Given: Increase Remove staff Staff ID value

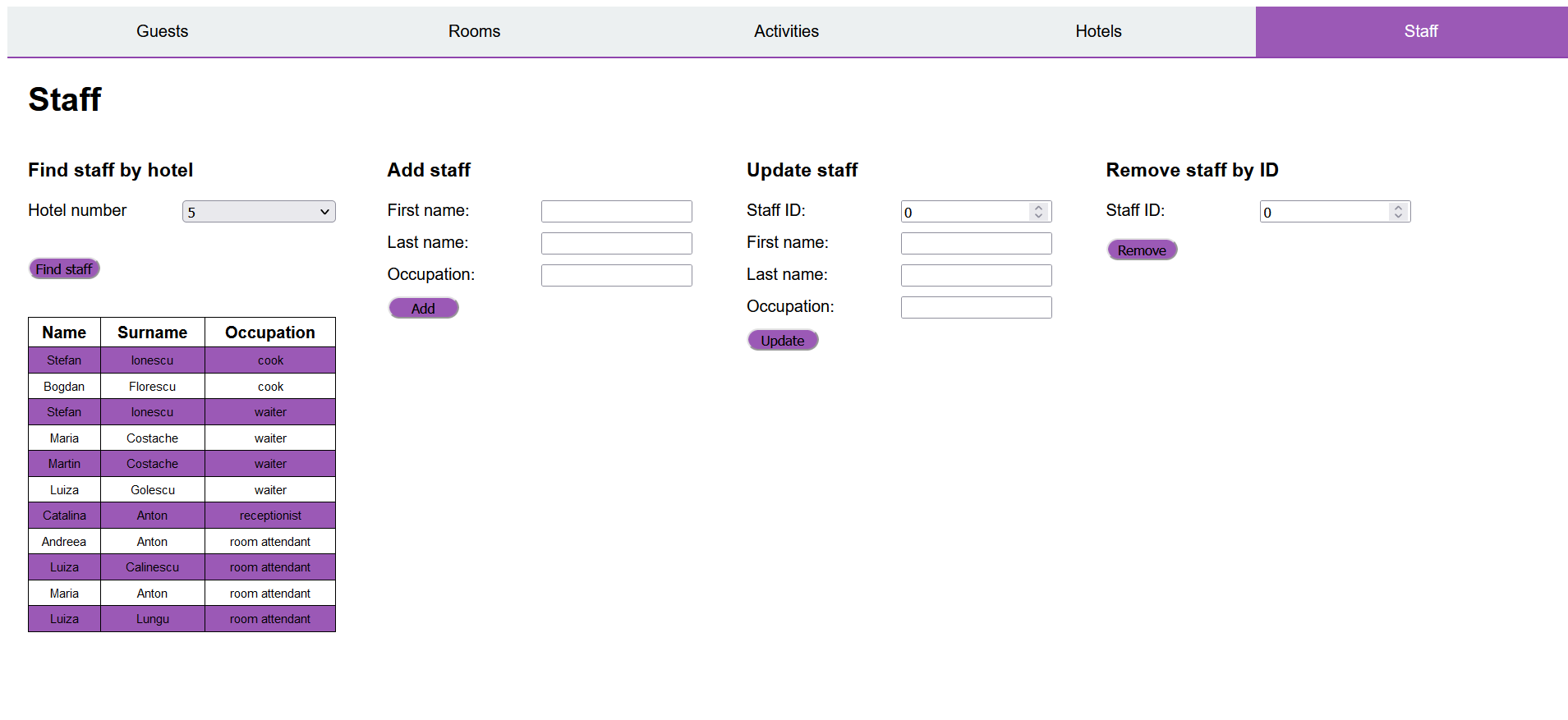Looking at the screenshot, I should tap(1398, 208).
